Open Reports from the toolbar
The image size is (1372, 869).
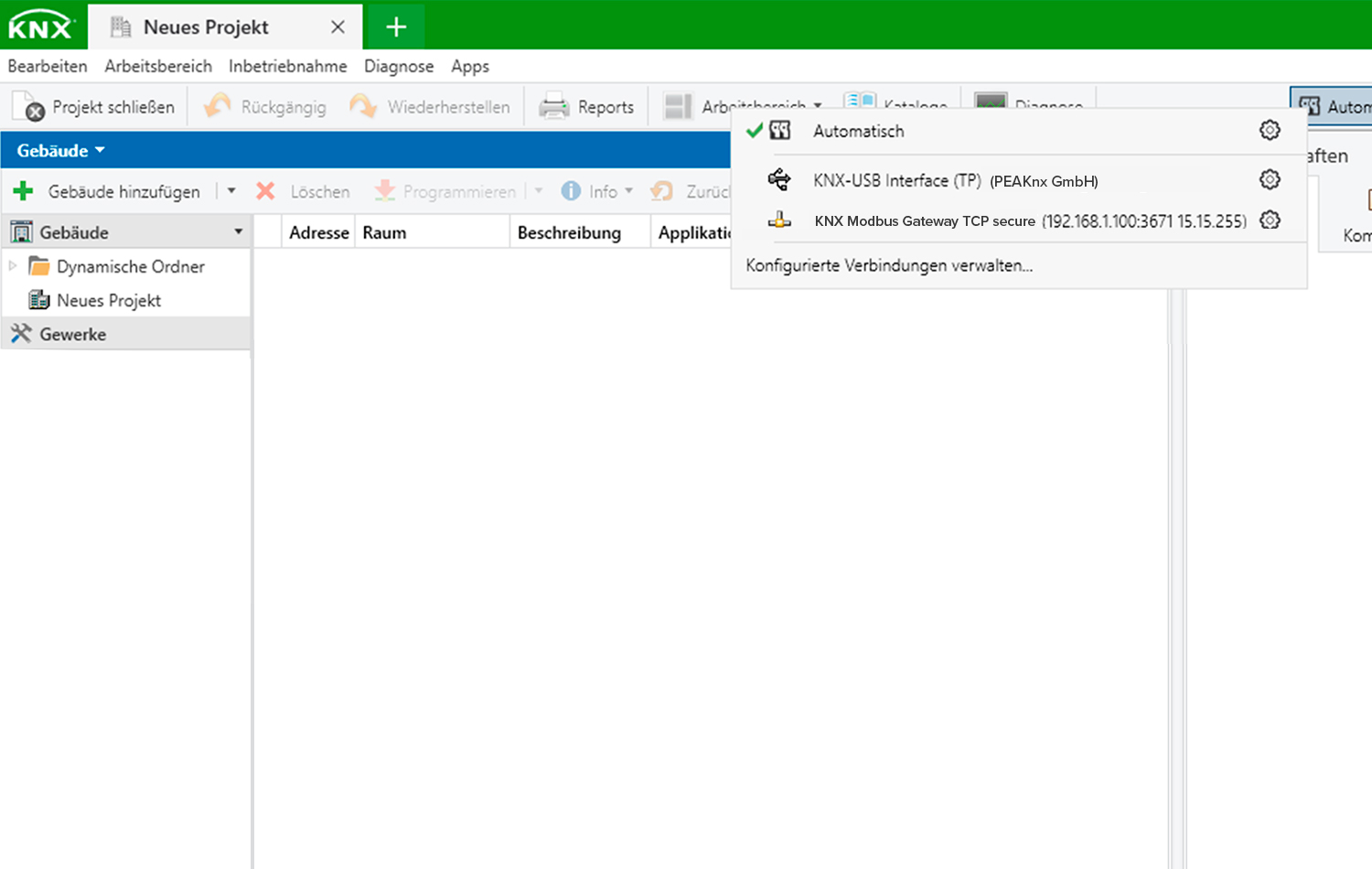tap(586, 107)
